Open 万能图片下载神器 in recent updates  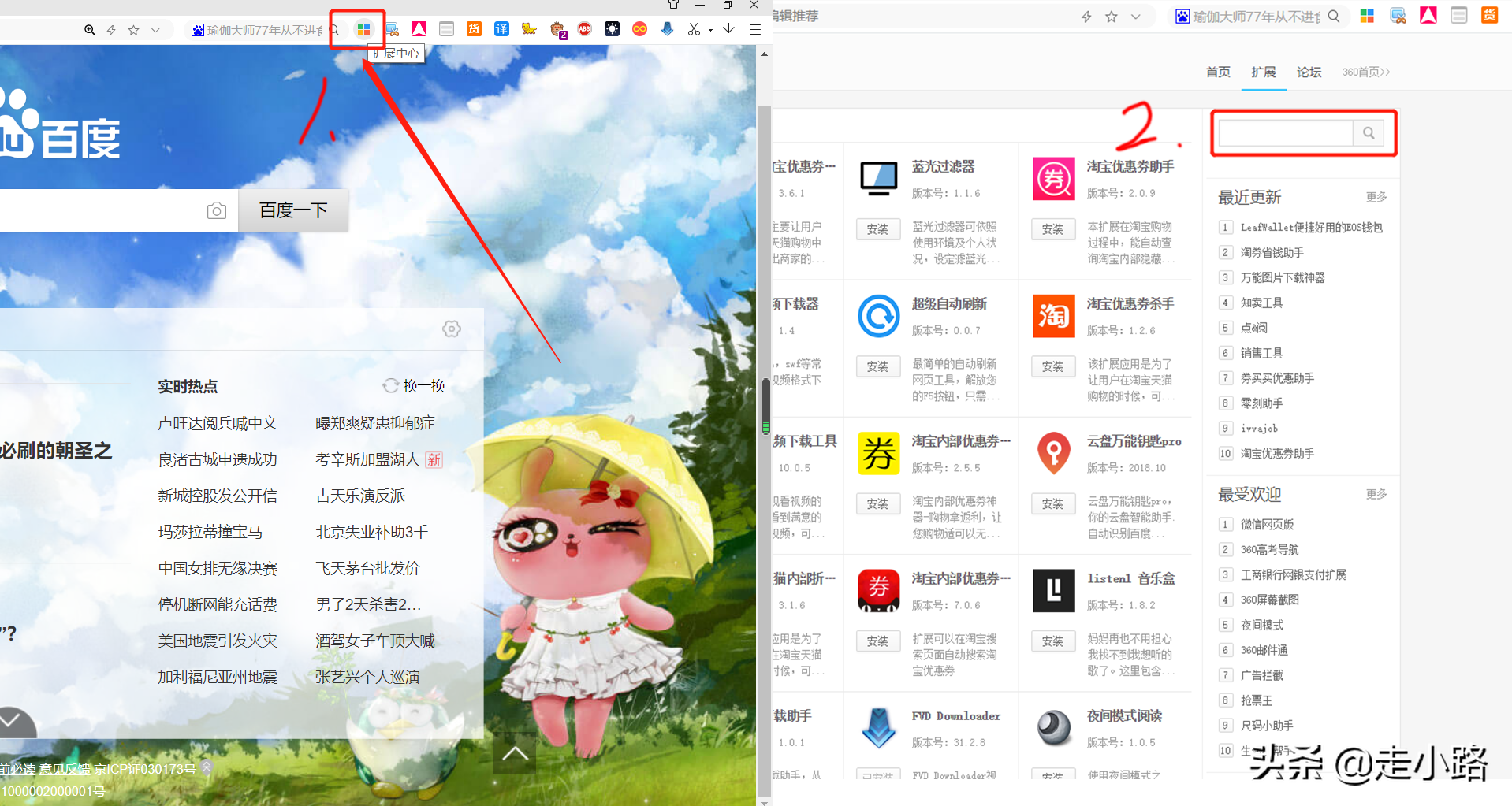click(x=1283, y=277)
